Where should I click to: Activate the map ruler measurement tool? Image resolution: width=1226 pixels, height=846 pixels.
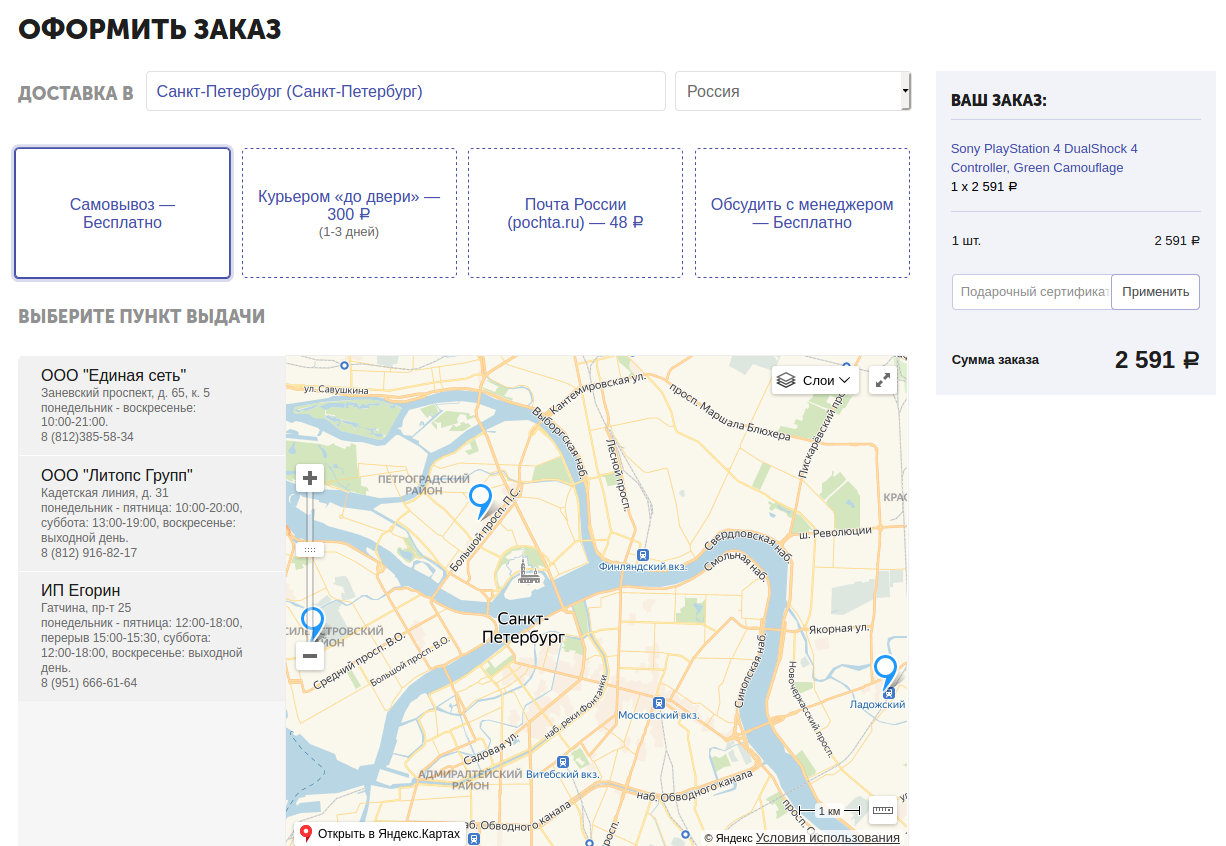(x=883, y=809)
